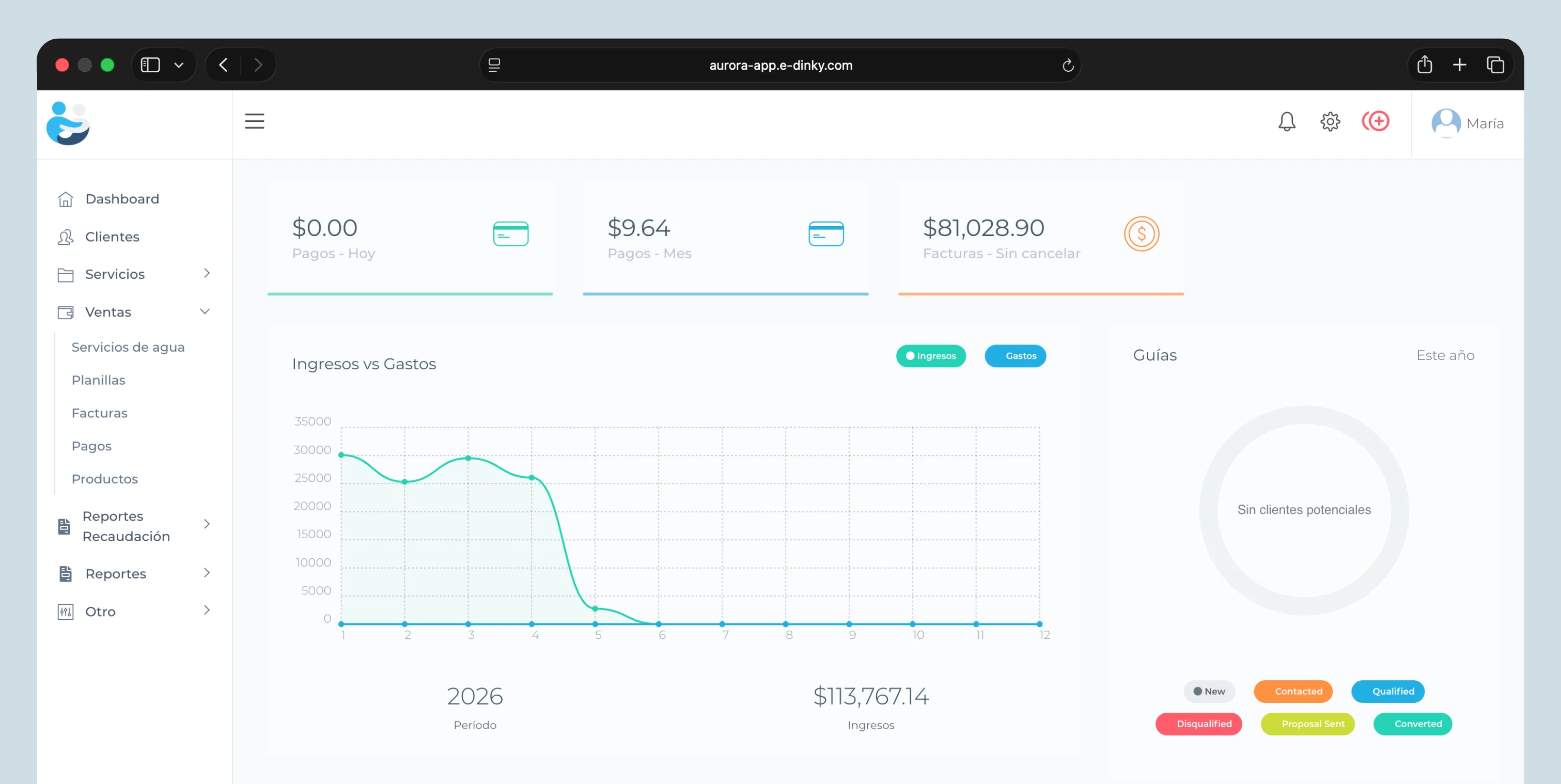
Task: Toggle the Disqualified legend filter
Action: (x=1198, y=724)
